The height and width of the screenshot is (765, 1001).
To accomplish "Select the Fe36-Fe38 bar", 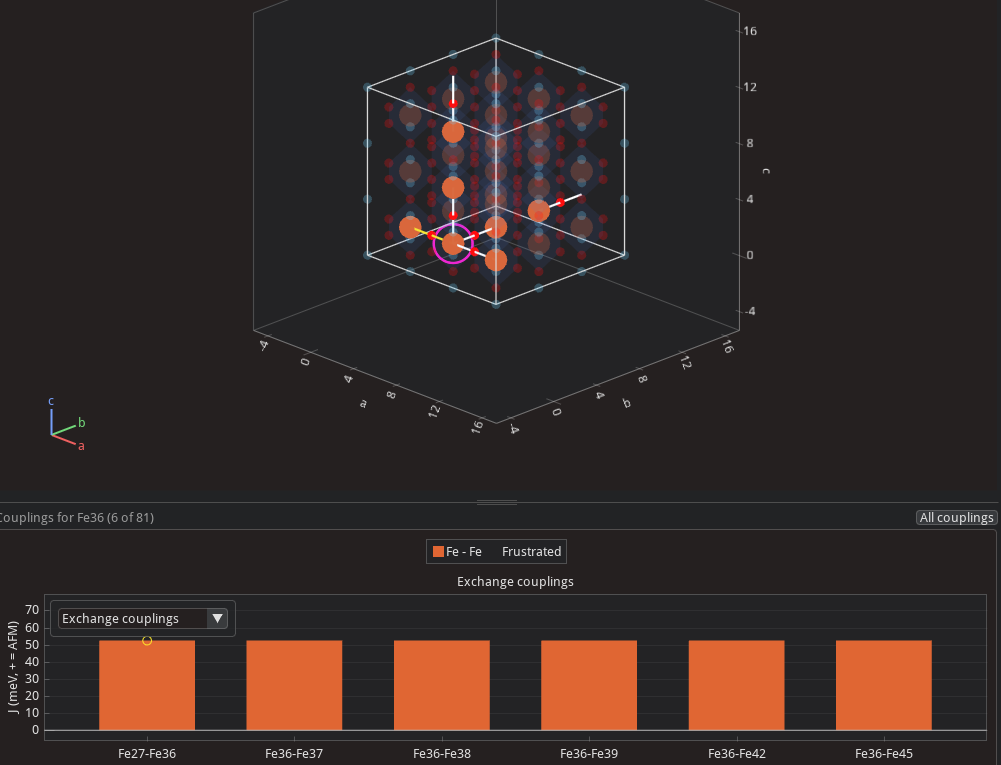I will [x=442, y=685].
